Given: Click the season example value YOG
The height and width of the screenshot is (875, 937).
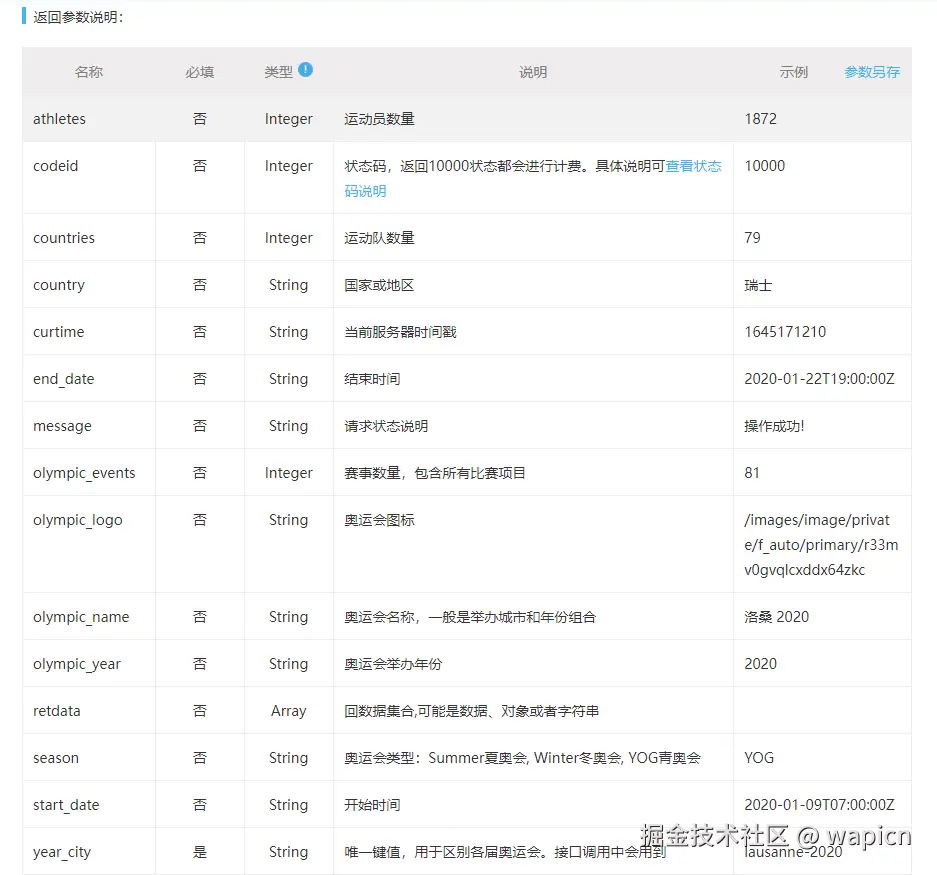Looking at the screenshot, I should (x=758, y=758).
